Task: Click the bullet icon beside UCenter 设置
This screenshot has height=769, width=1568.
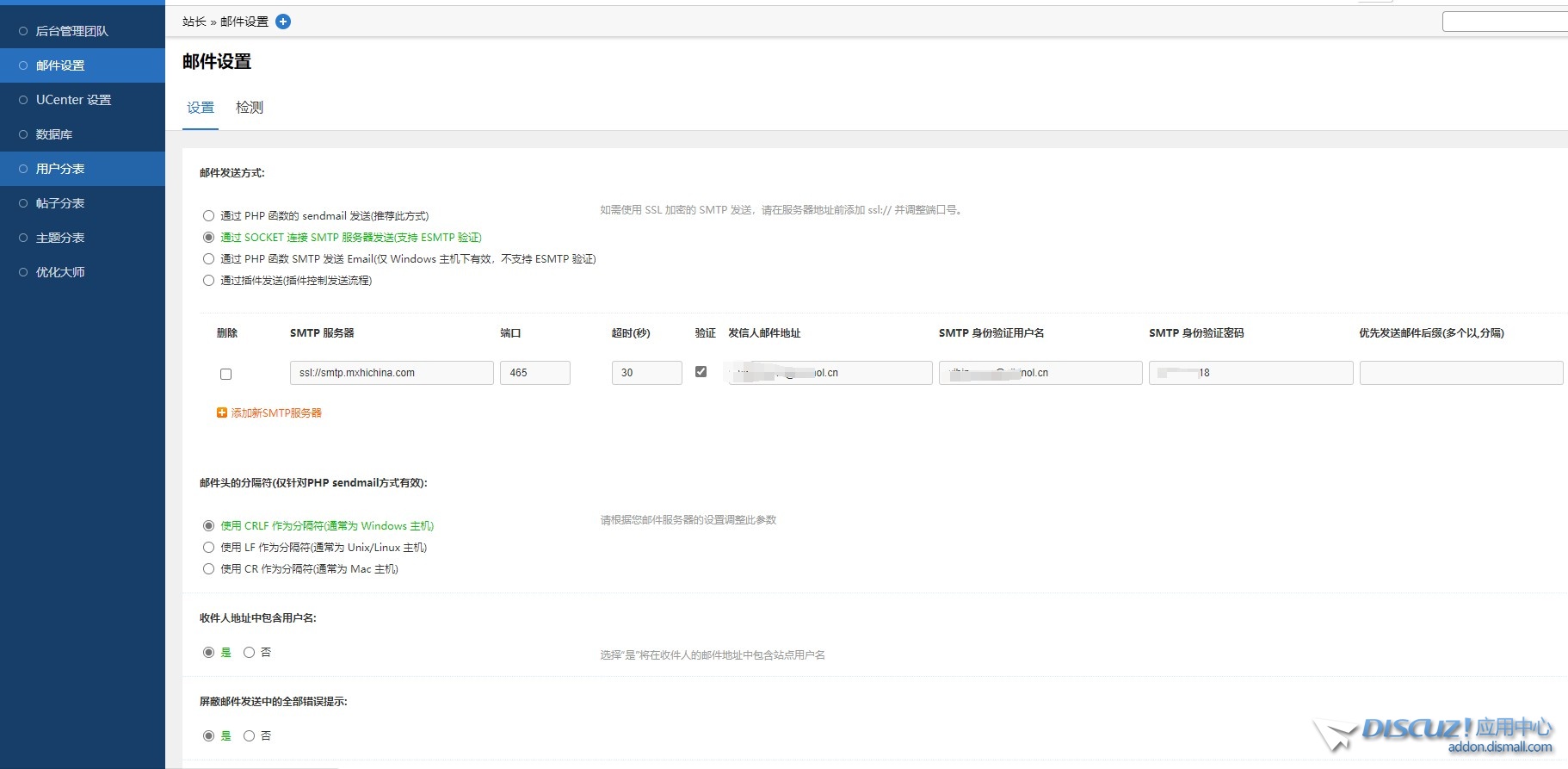Action: point(23,100)
